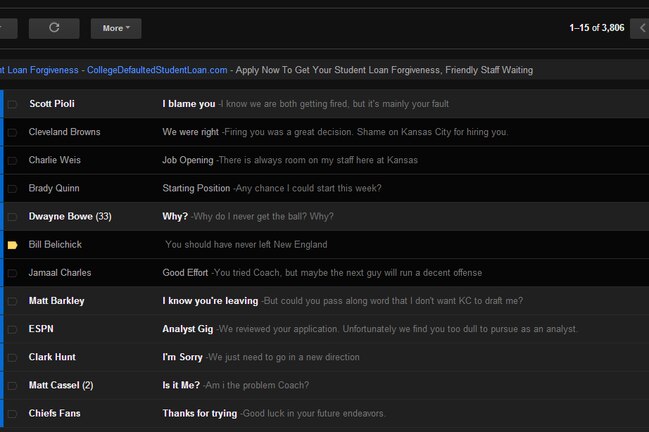The image size is (649, 432).
Task: Click the yellow importance marker on Bill Belichick
Action: (12, 245)
